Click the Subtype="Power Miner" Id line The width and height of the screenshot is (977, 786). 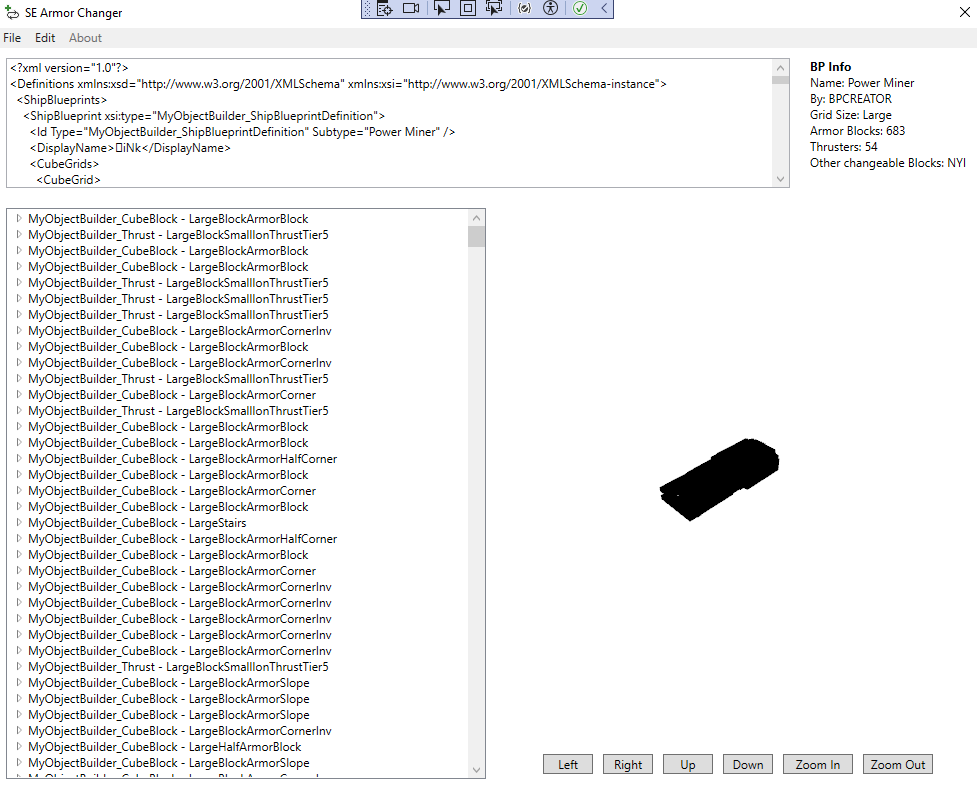[x=242, y=132]
